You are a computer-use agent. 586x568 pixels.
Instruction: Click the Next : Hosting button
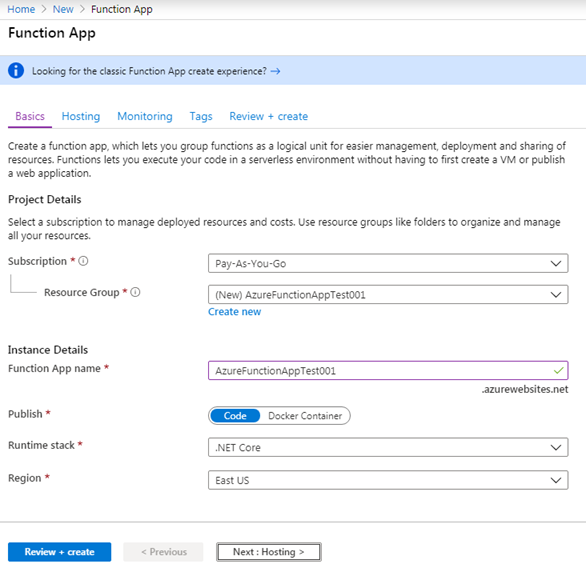pyautogui.click(x=269, y=552)
